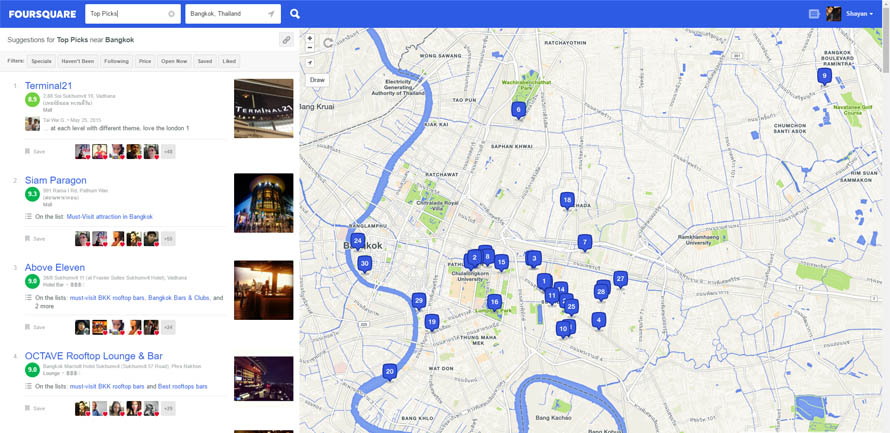Toggle the Open Now filter

(x=174, y=61)
